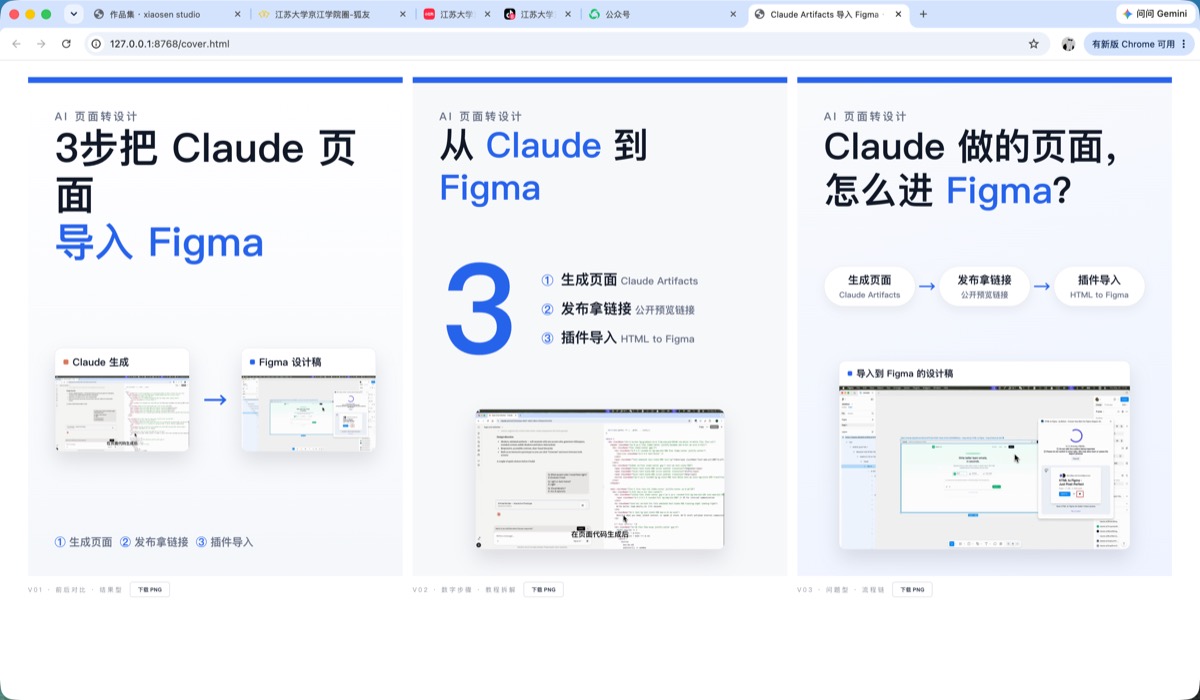Bookmark this page with the star icon
The image size is (1200, 700).
[1033, 44]
